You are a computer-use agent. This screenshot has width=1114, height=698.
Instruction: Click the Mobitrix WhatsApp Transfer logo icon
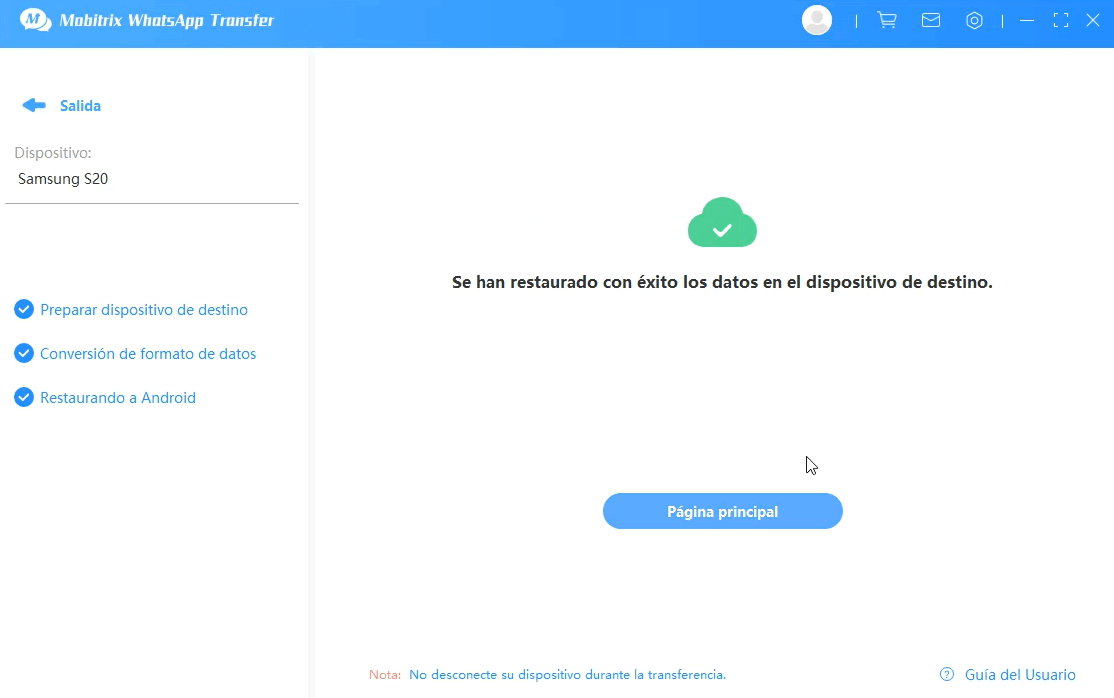coord(33,20)
